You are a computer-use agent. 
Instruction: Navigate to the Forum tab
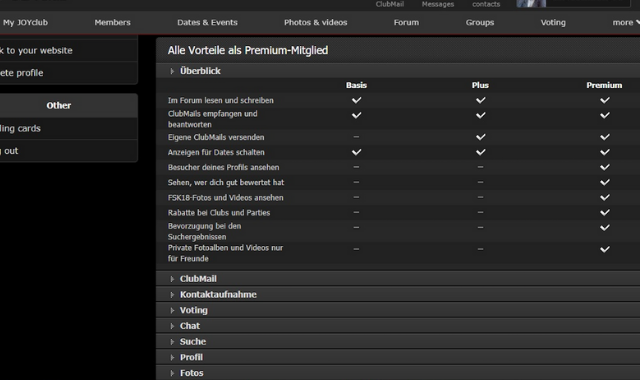(406, 22)
